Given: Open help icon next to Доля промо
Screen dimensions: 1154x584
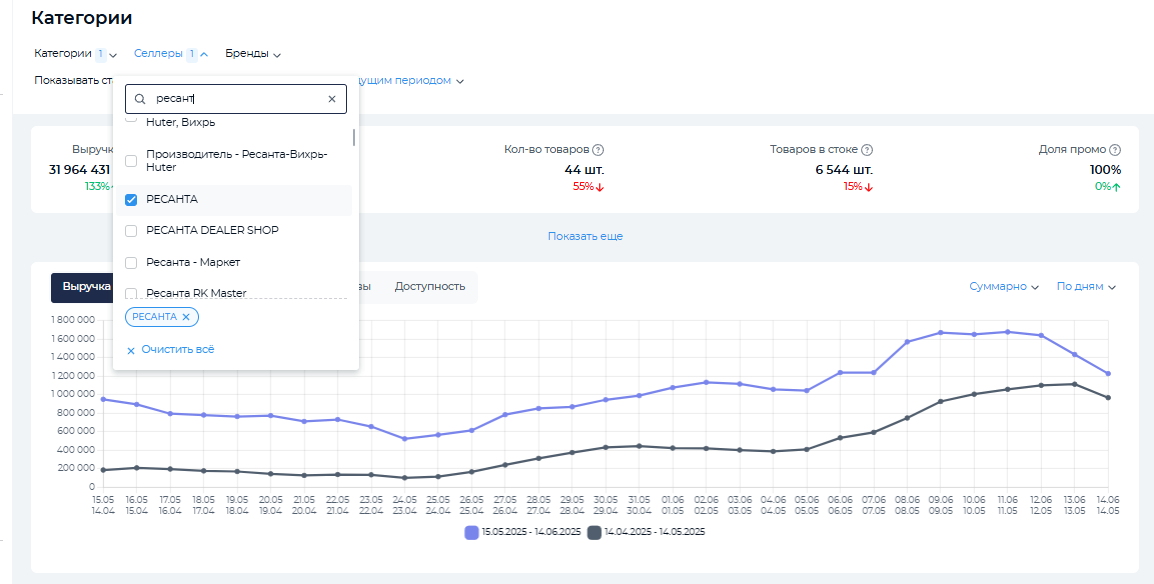Looking at the screenshot, I should point(1115,150).
